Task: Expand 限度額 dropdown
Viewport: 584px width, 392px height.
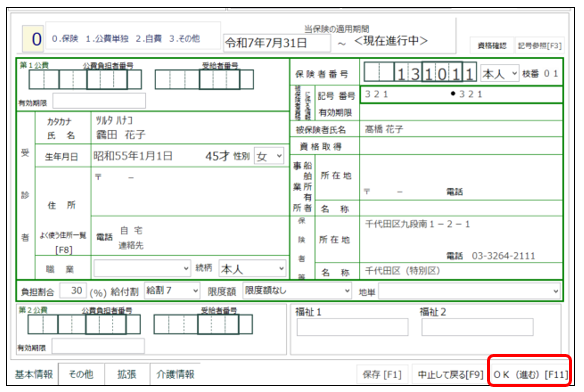Action: pos(297,291)
